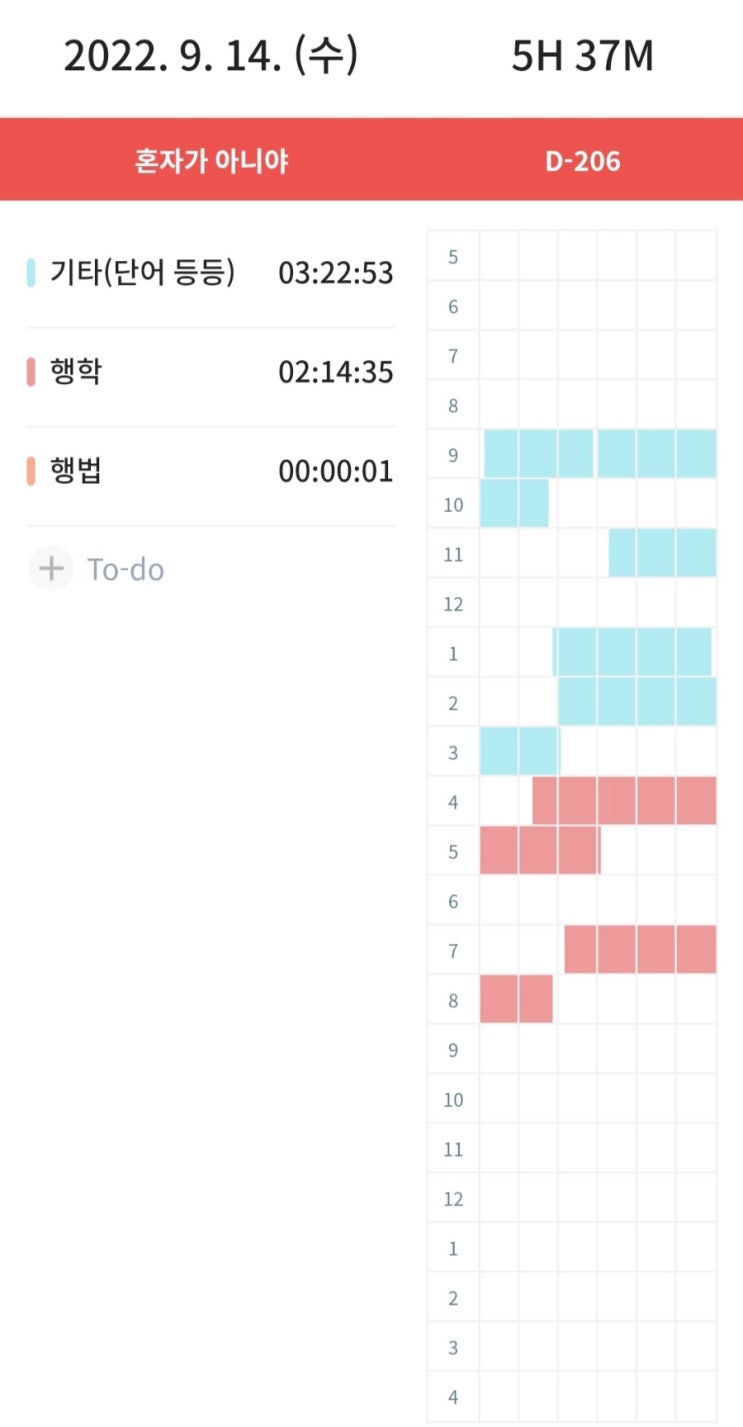The width and height of the screenshot is (743, 1427).
Task: Click the orange color marker beside 행법
Action: coord(31,471)
